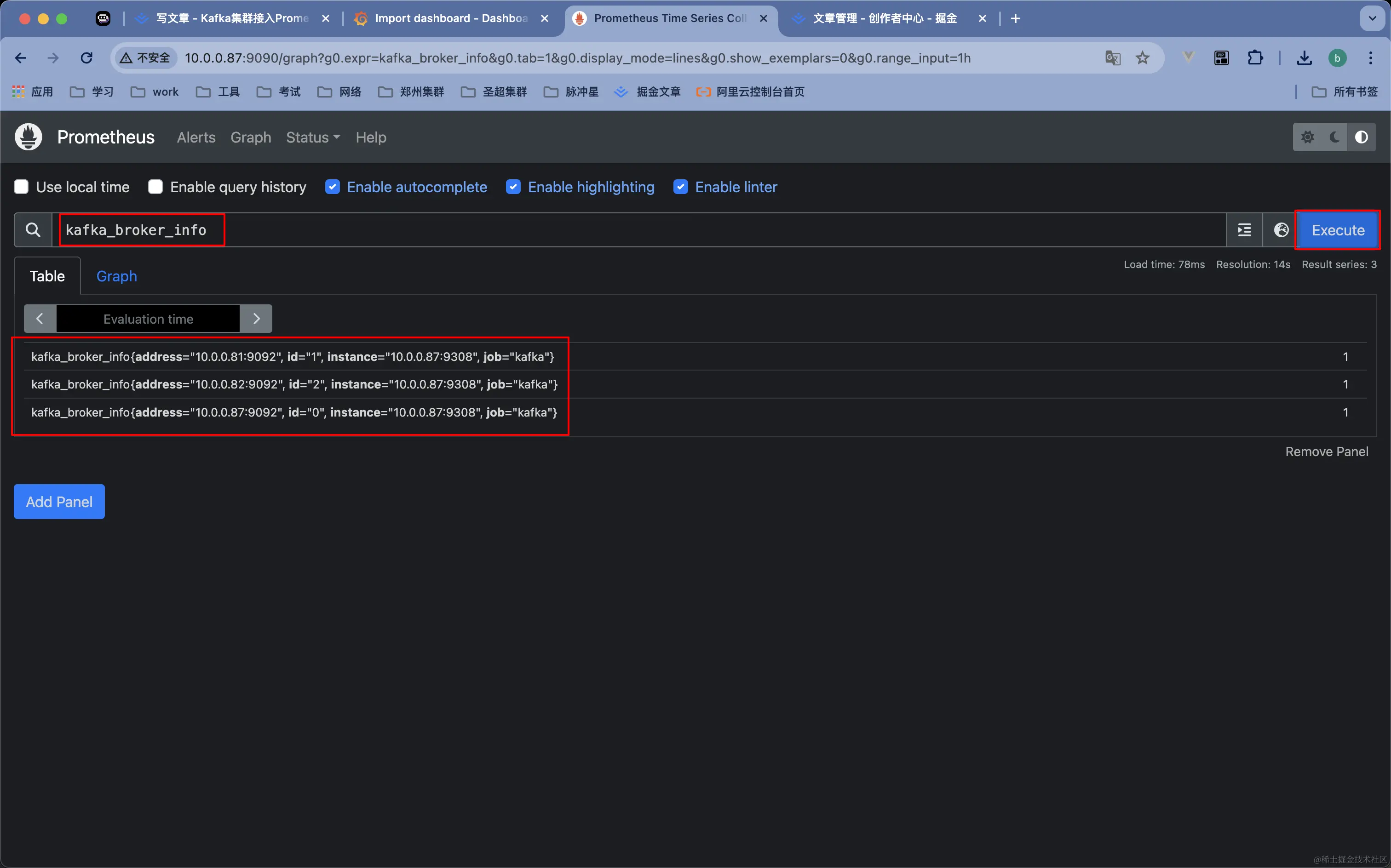Viewport: 1391px width, 868px height.
Task: Switch to dark theme moon icon
Action: pos(1335,137)
